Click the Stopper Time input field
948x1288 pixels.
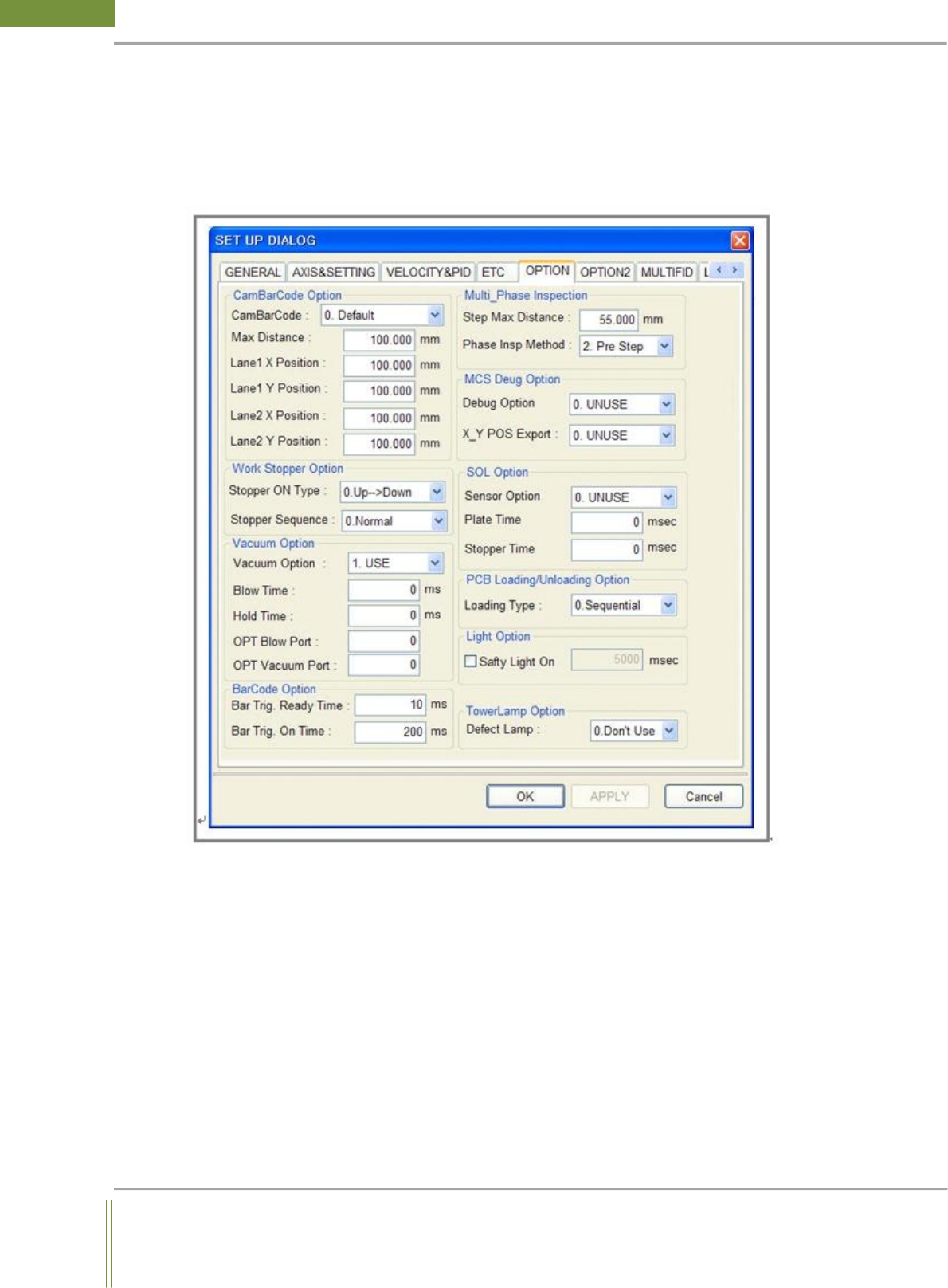[x=607, y=549]
